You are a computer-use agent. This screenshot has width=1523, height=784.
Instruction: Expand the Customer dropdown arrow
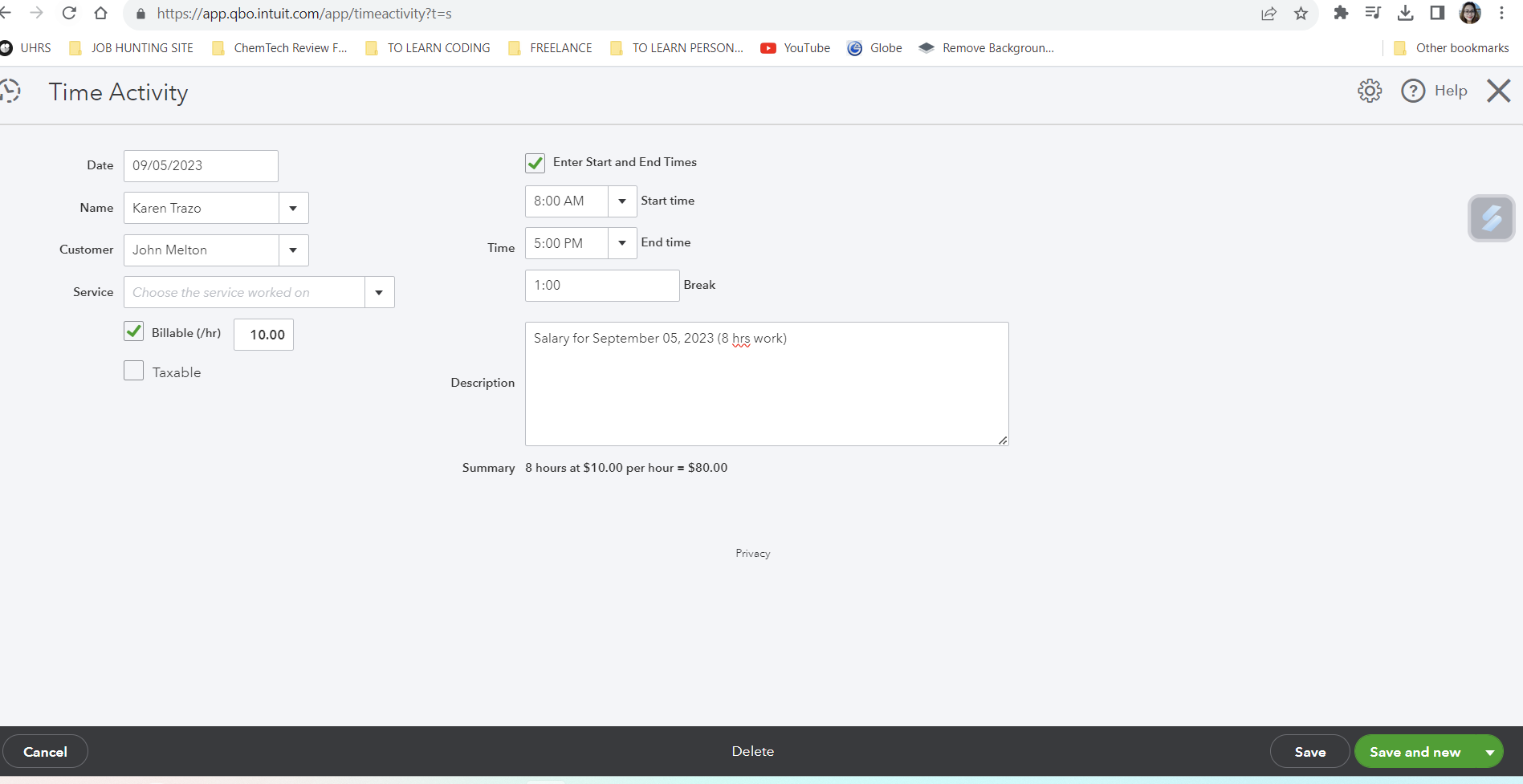294,250
